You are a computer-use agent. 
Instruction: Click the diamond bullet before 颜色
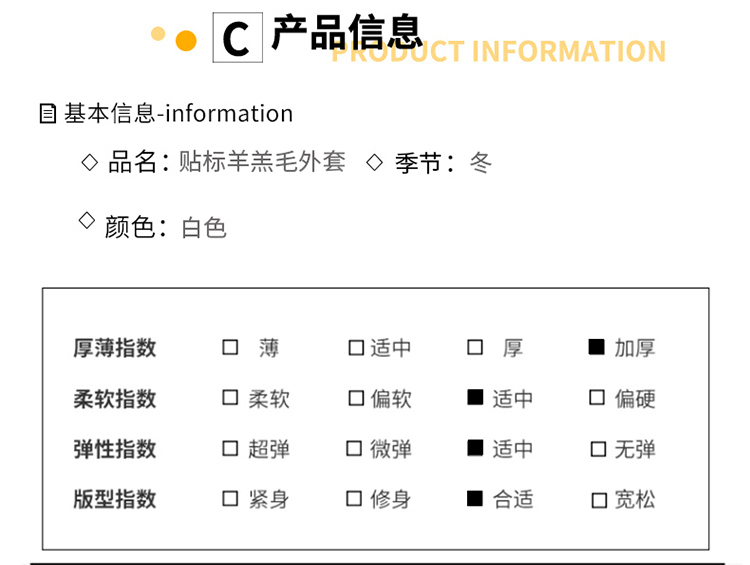(87, 220)
